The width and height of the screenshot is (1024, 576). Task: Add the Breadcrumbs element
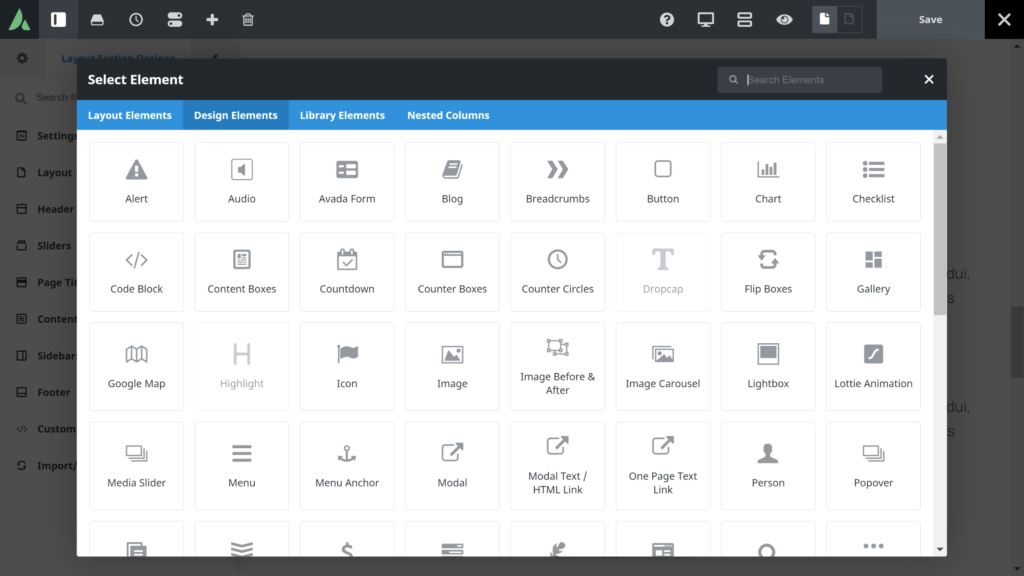coord(557,182)
